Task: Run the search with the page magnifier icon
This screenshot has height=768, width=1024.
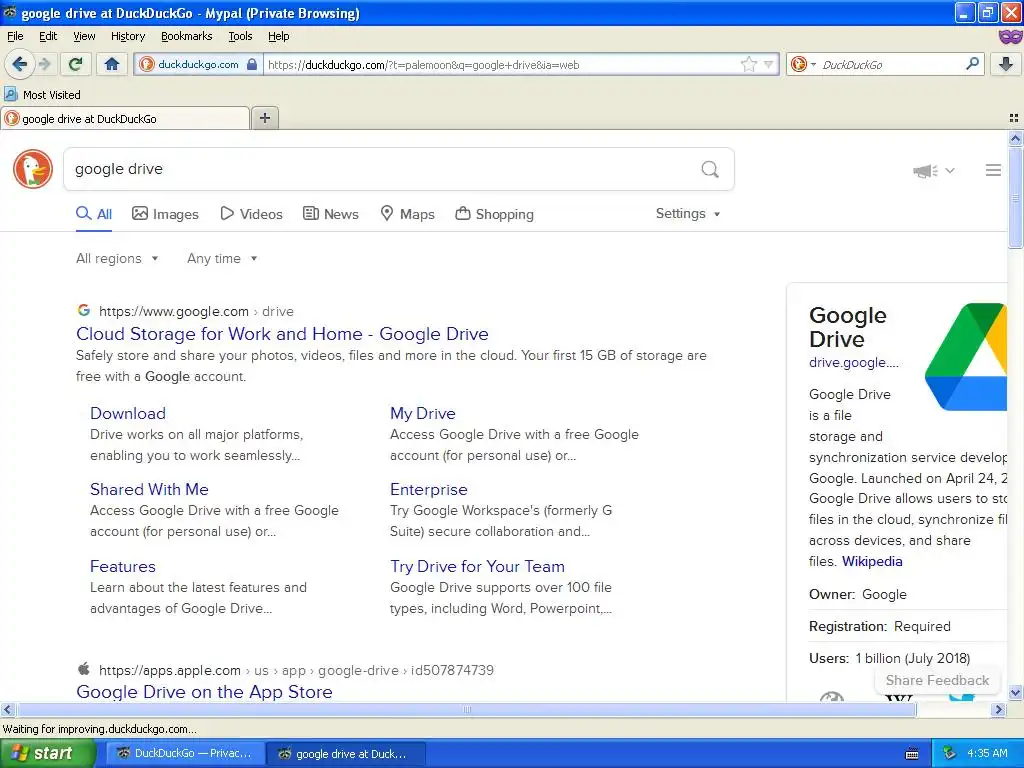Action: (710, 169)
